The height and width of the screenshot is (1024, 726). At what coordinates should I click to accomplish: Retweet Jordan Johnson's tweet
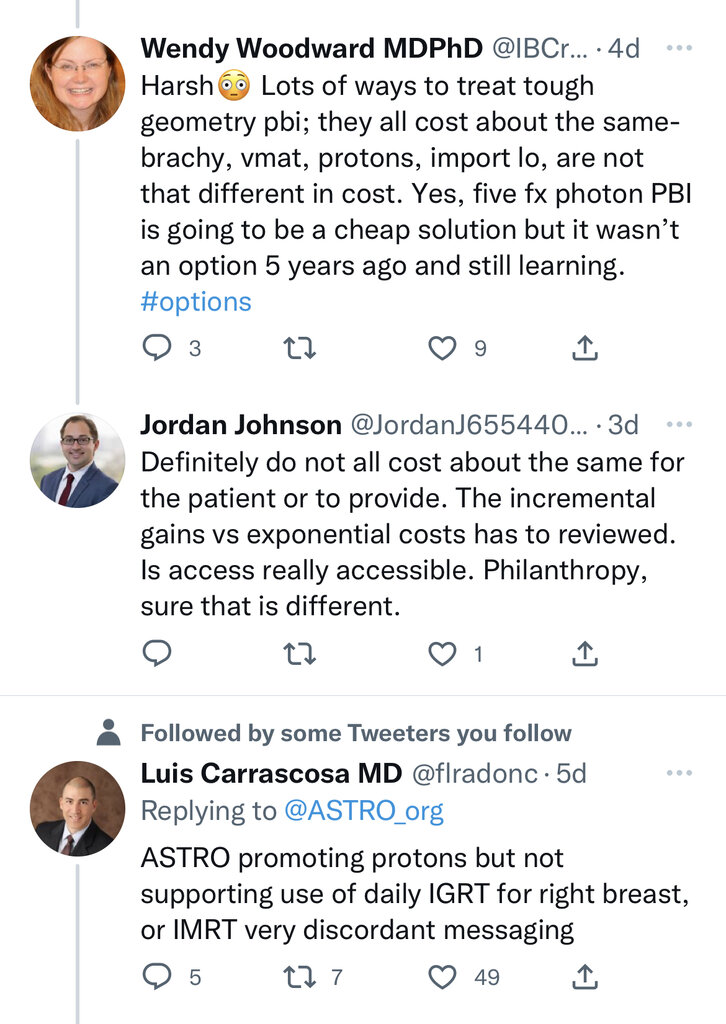[x=298, y=654]
